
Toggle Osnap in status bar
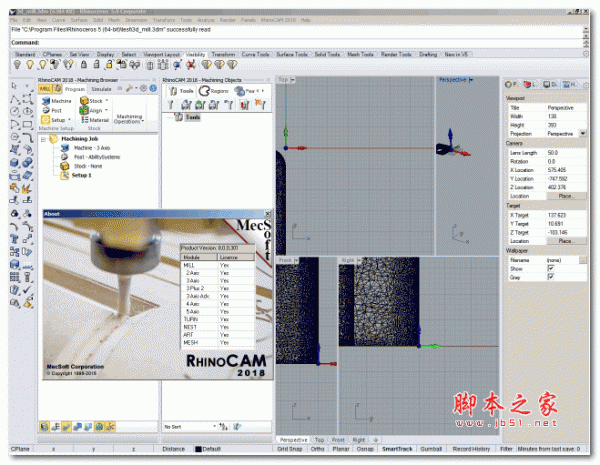[365, 449]
